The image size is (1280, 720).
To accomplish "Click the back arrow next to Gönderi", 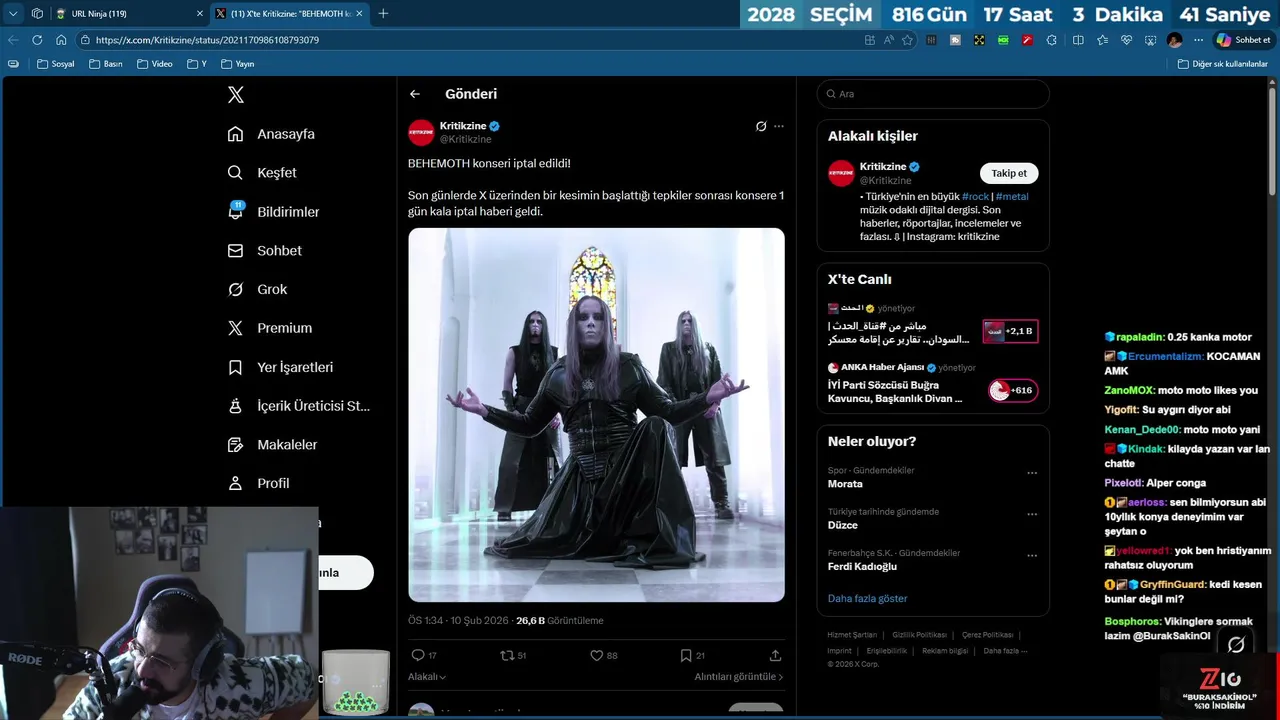I will tap(415, 94).
